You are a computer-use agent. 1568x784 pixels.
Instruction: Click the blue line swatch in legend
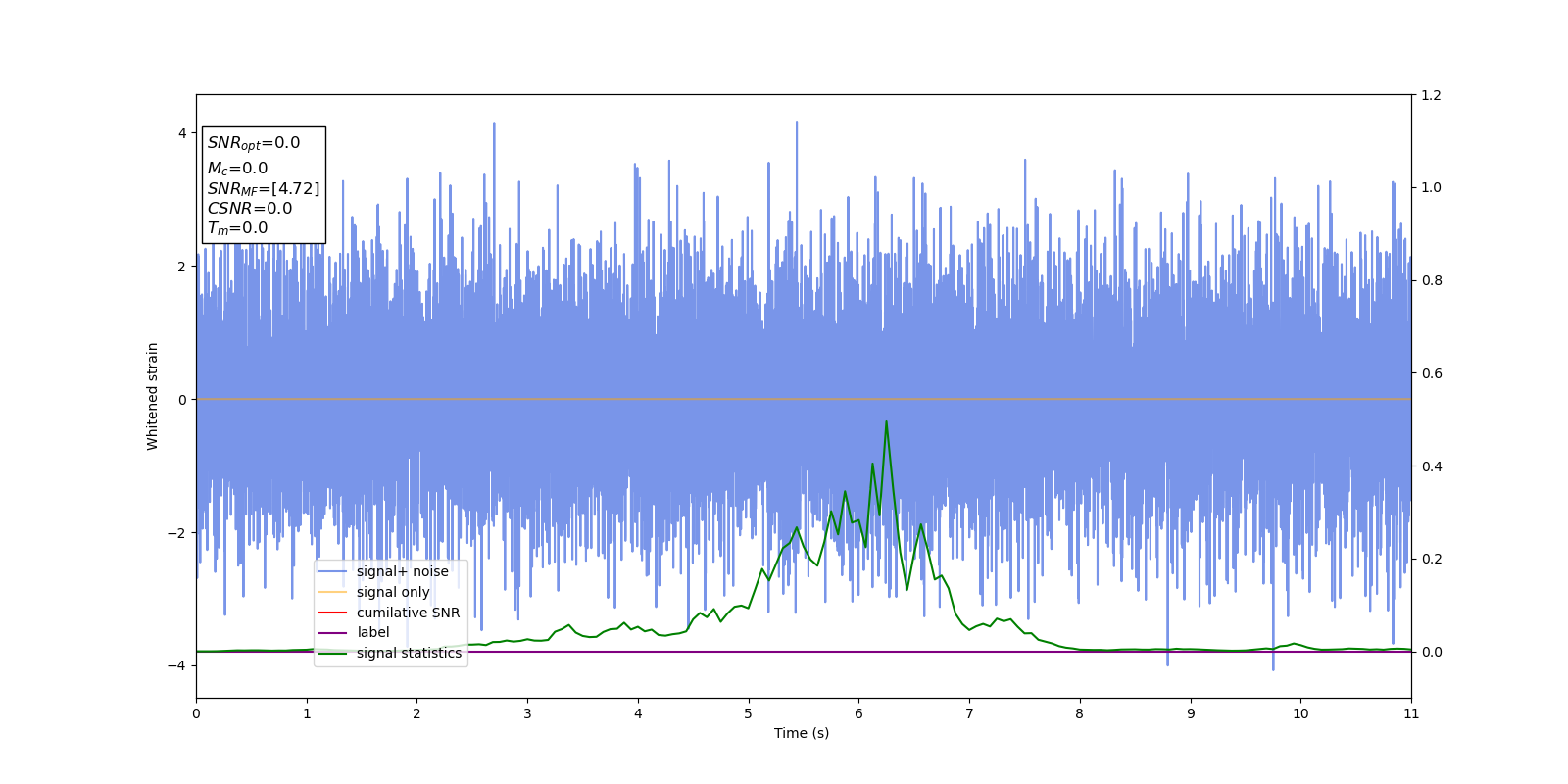point(333,571)
